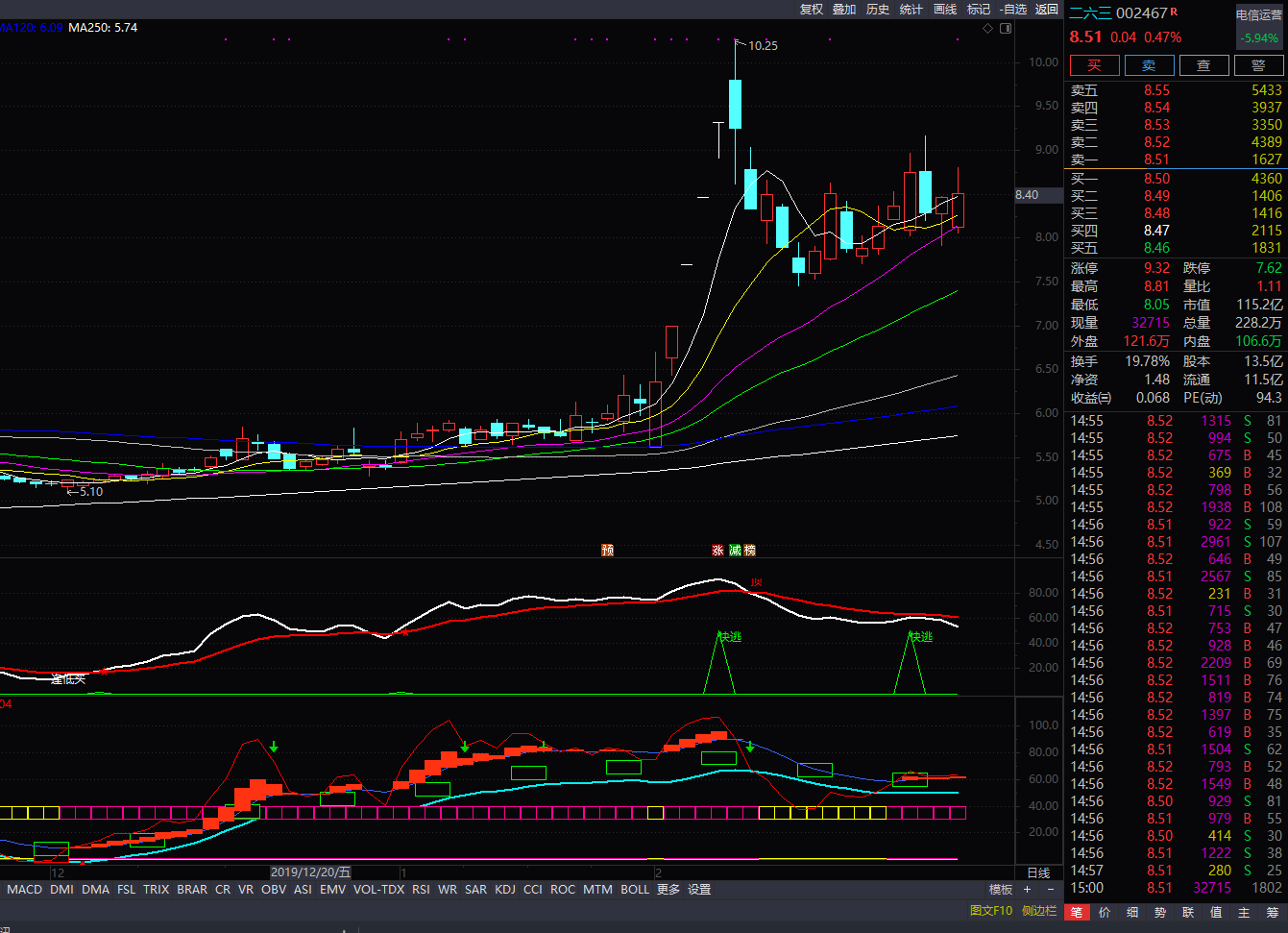Open the 电信运营 sector box
This screenshot has height=933, width=1288.
click(1259, 27)
